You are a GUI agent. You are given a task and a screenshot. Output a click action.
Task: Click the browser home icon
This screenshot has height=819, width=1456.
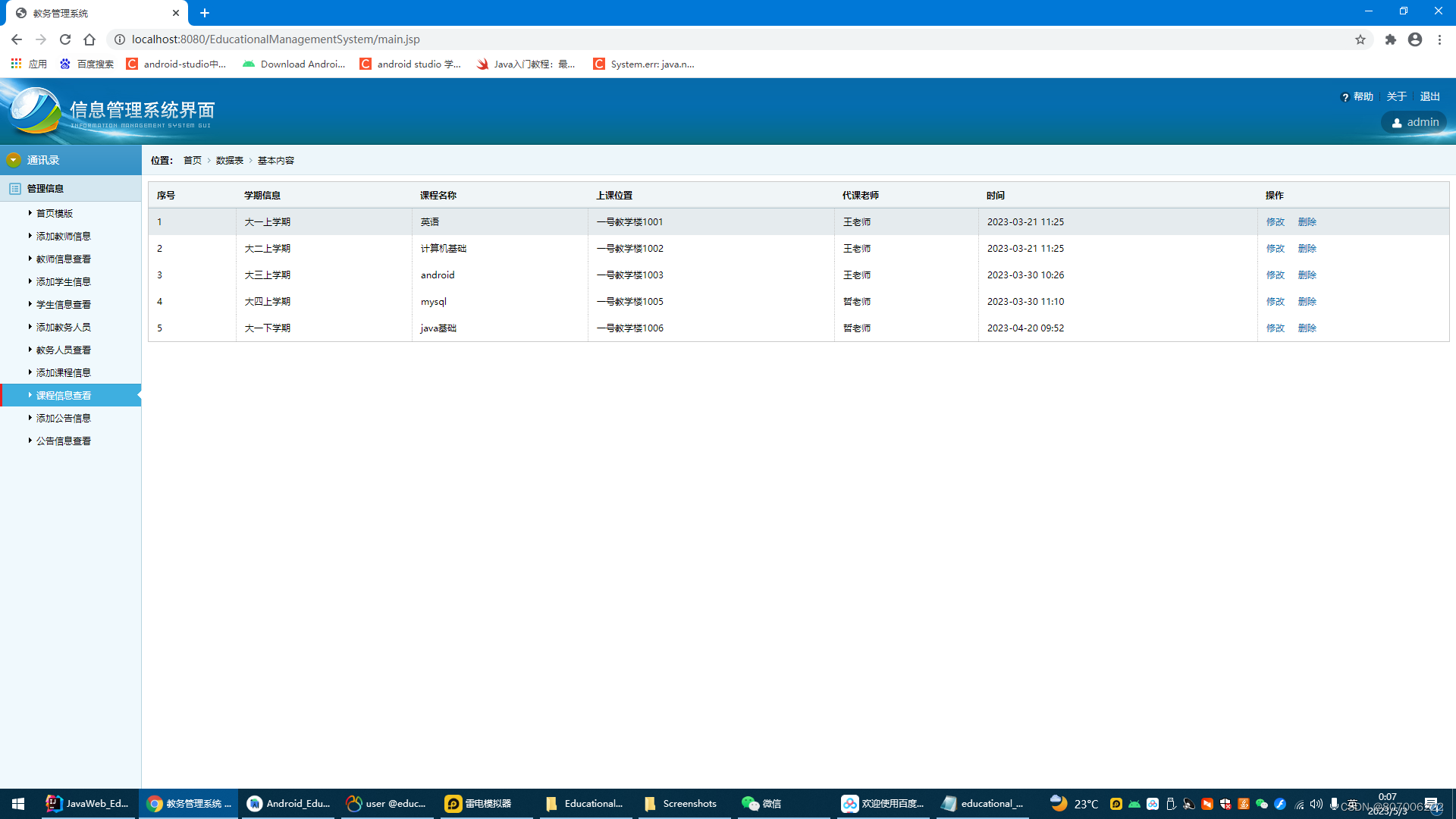(89, 39)
